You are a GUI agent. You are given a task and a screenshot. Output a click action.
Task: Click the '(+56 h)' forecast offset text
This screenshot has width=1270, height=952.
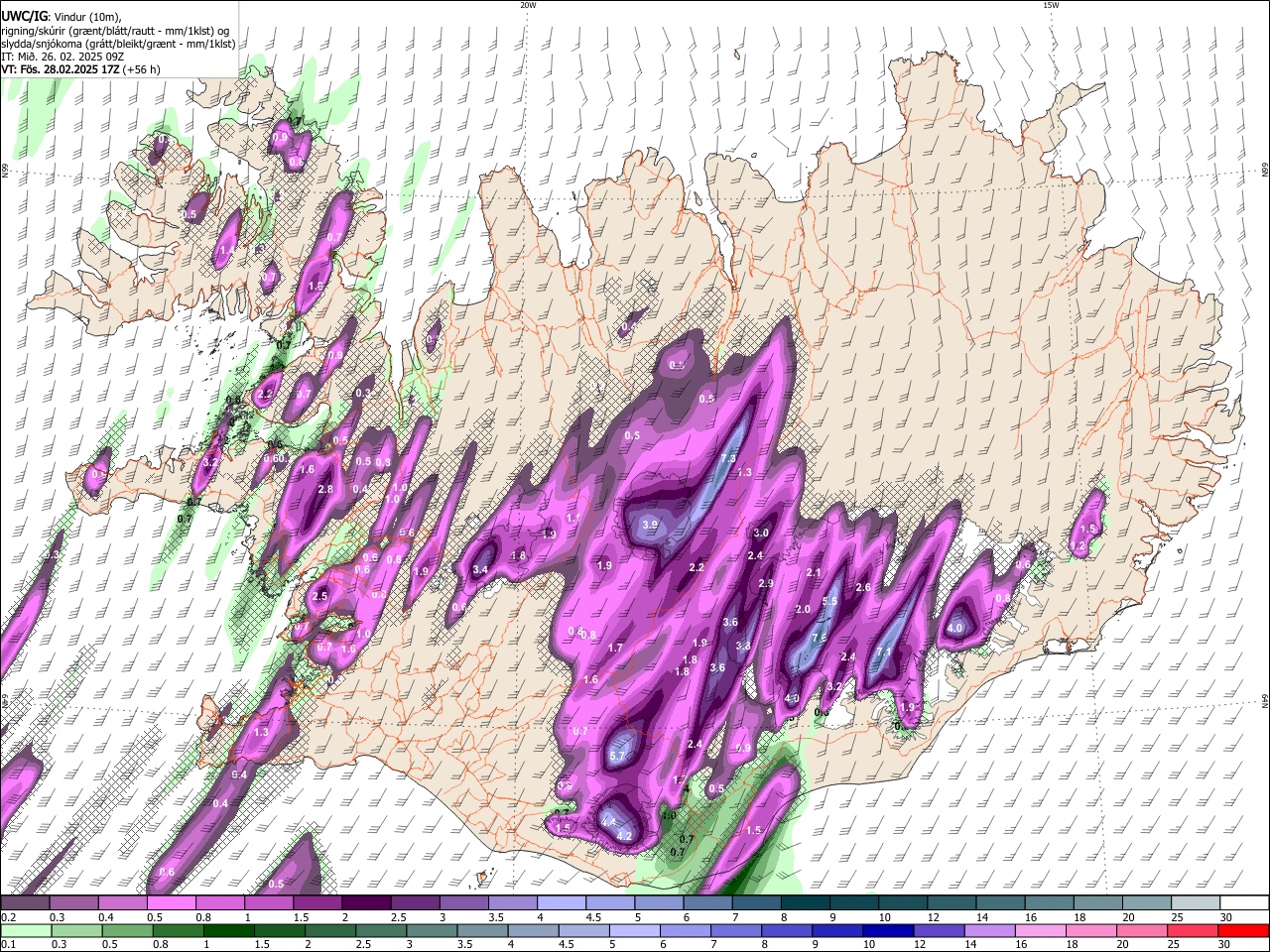(141, 69)
